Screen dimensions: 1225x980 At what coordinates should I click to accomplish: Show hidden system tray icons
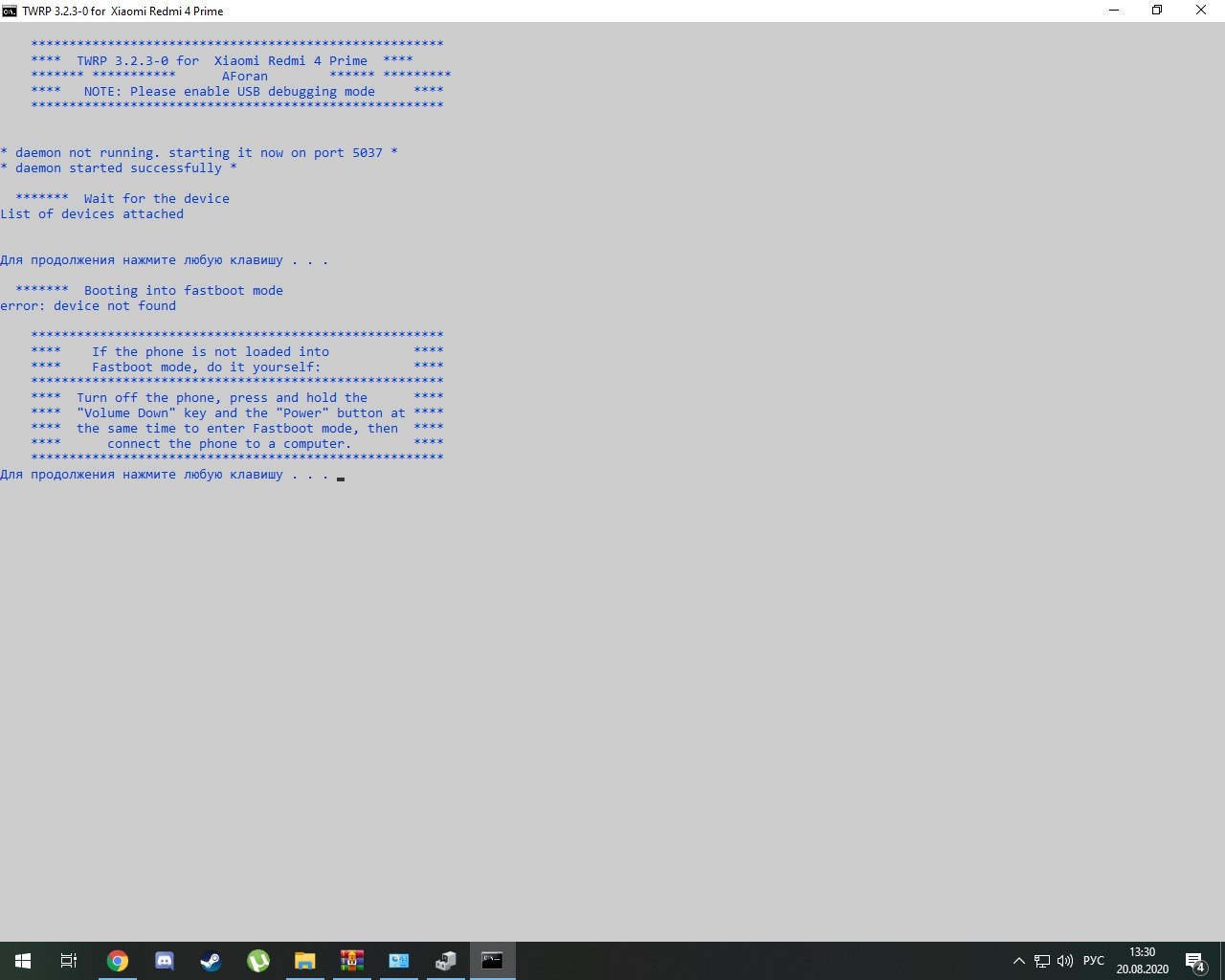click(x=1019, y=961)
